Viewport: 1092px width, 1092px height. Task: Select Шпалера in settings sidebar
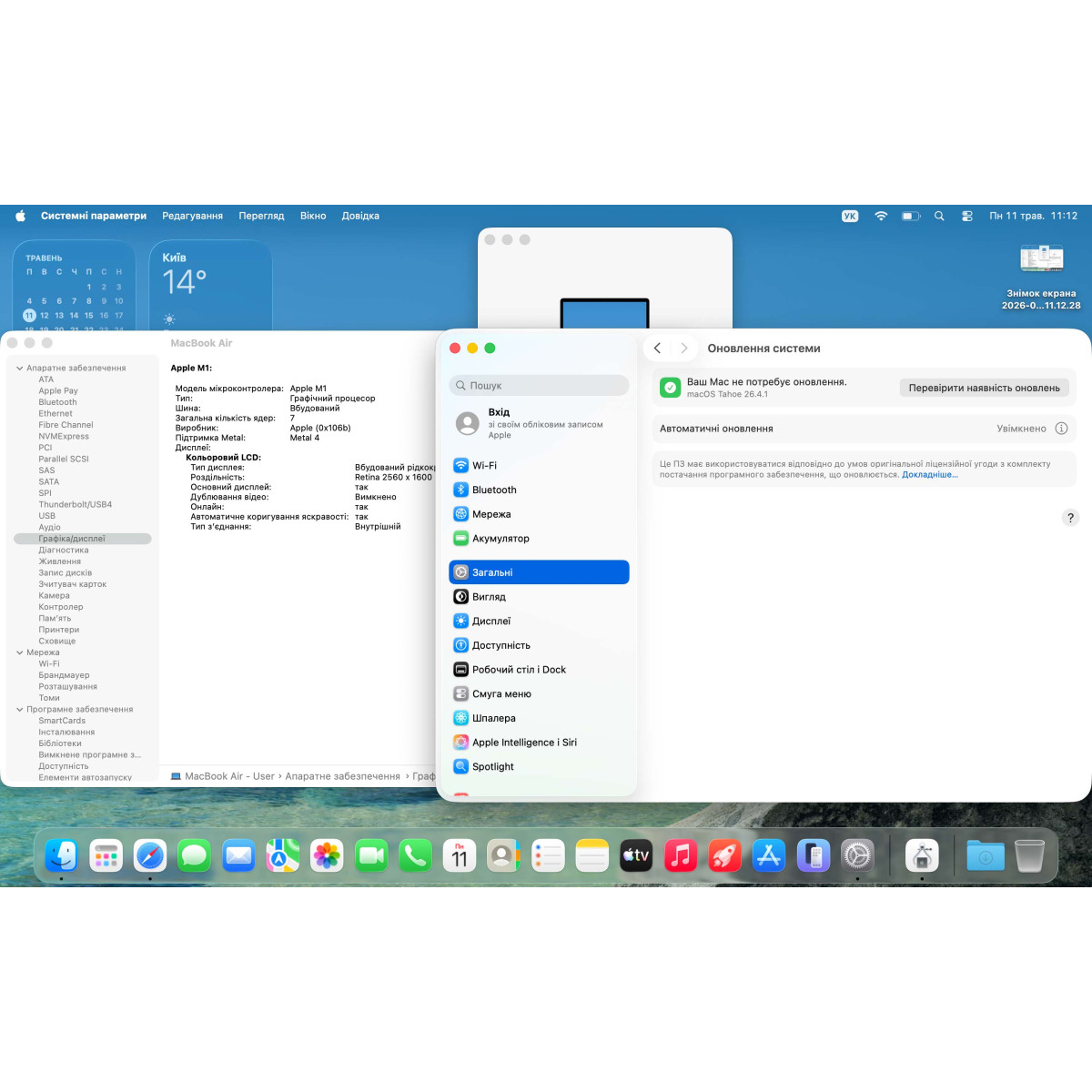[539, 718]
